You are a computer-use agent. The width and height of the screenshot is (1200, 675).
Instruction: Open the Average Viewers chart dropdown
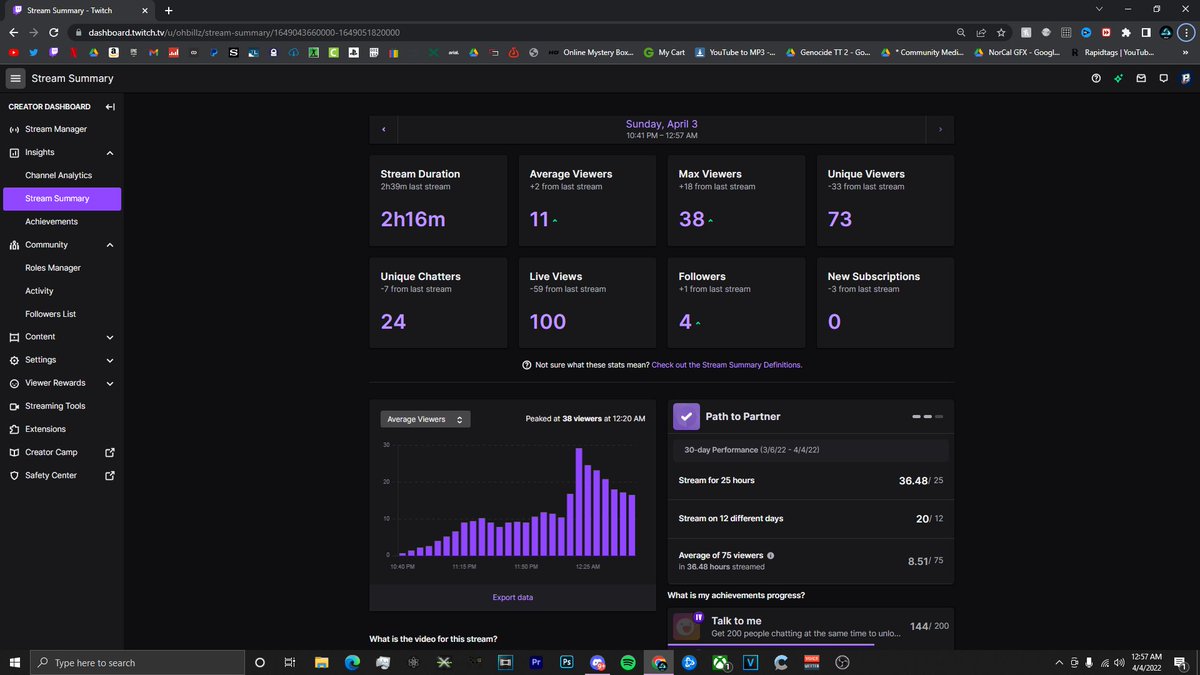tap(425, 420)
